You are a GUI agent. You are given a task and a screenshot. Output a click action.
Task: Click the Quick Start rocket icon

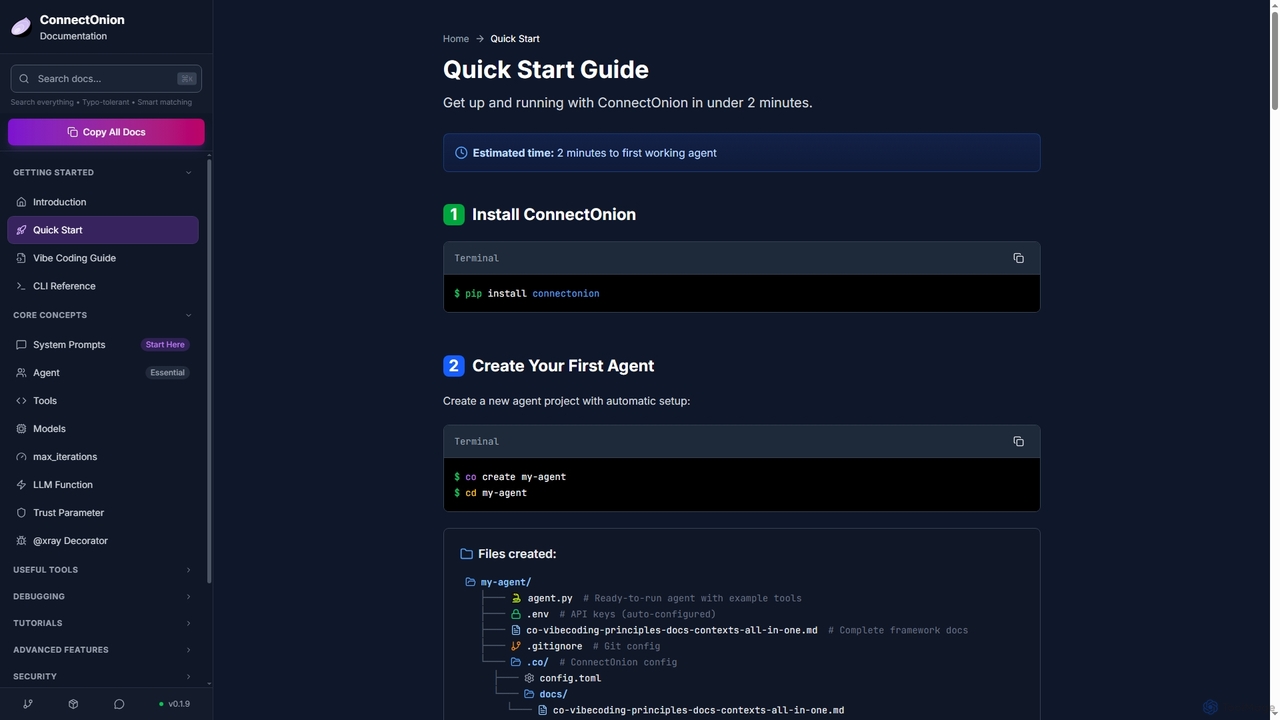click(x=21, y=230)
